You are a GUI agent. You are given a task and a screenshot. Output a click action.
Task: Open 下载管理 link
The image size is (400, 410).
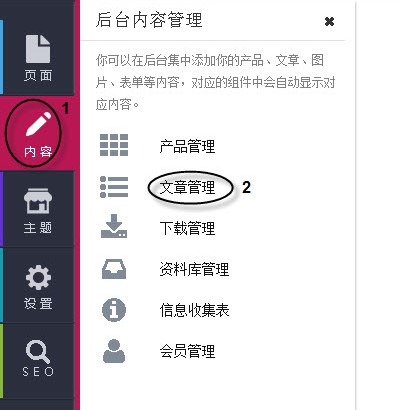[x=187, y=228]
